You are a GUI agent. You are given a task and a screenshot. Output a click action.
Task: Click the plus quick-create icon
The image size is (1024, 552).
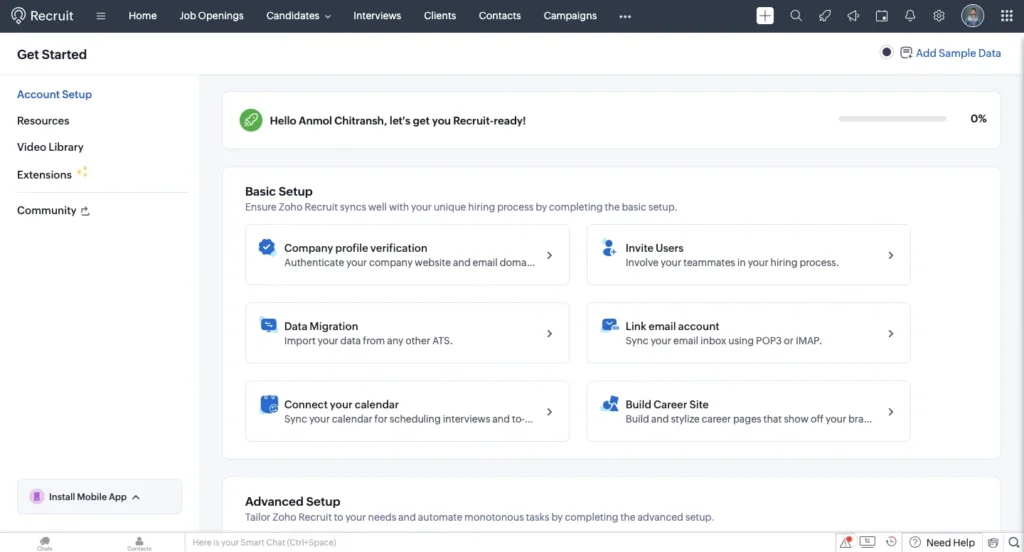tap(765, 16)
